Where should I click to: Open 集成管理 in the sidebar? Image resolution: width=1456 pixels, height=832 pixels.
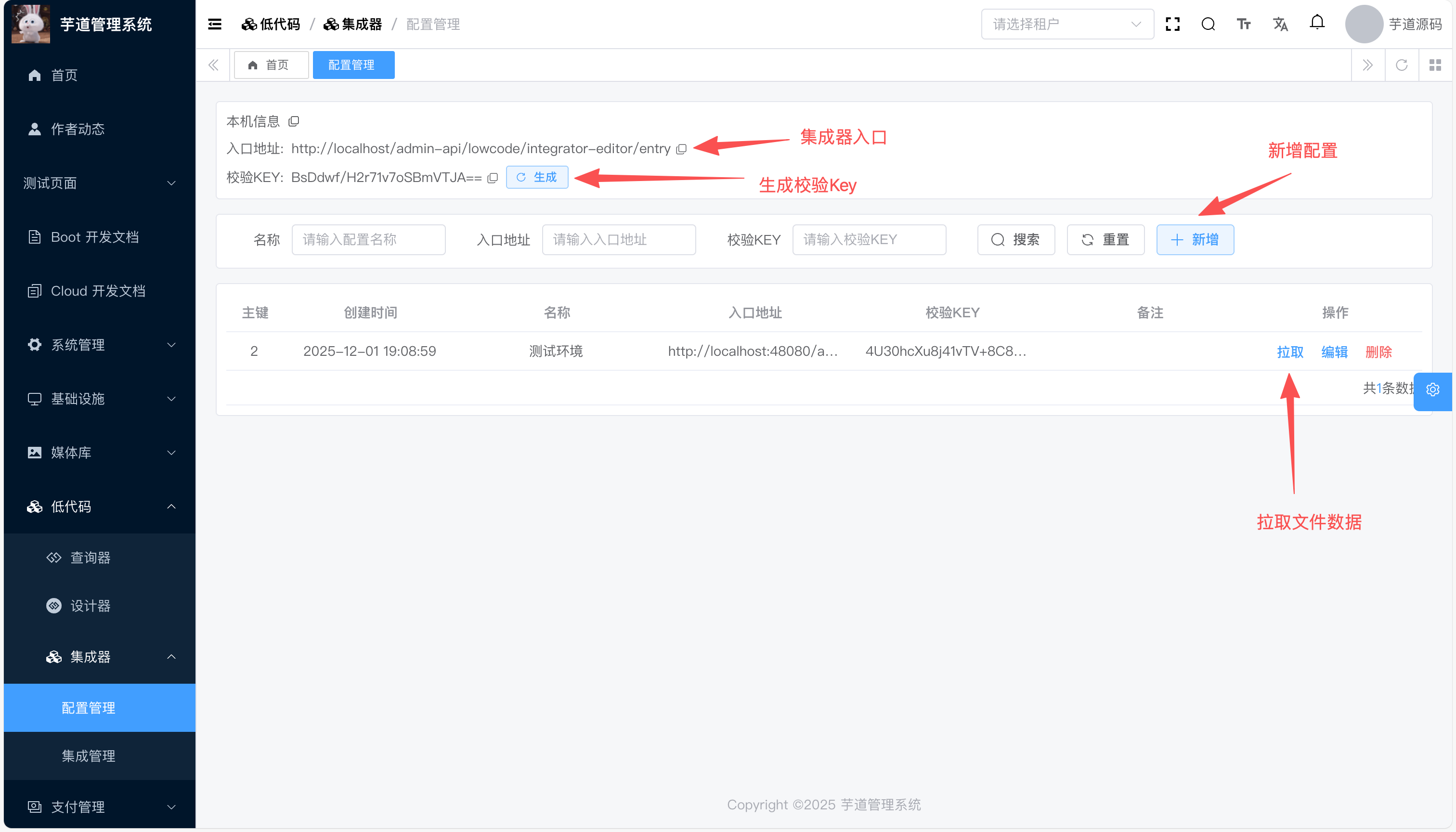(89, 756)
